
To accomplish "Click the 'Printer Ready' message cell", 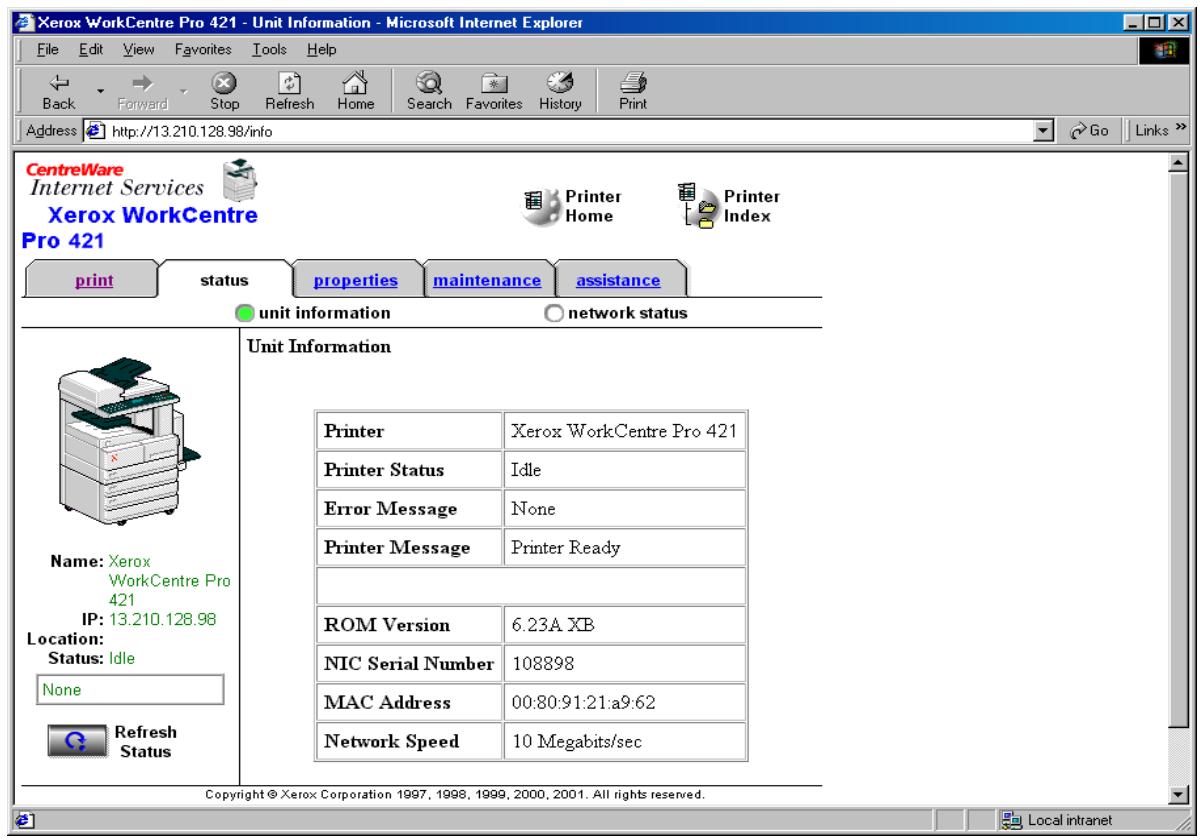I will [624, 548].
